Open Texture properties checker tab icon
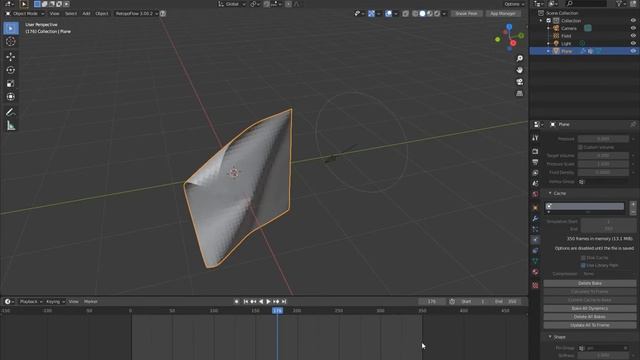 click(535, 285)
